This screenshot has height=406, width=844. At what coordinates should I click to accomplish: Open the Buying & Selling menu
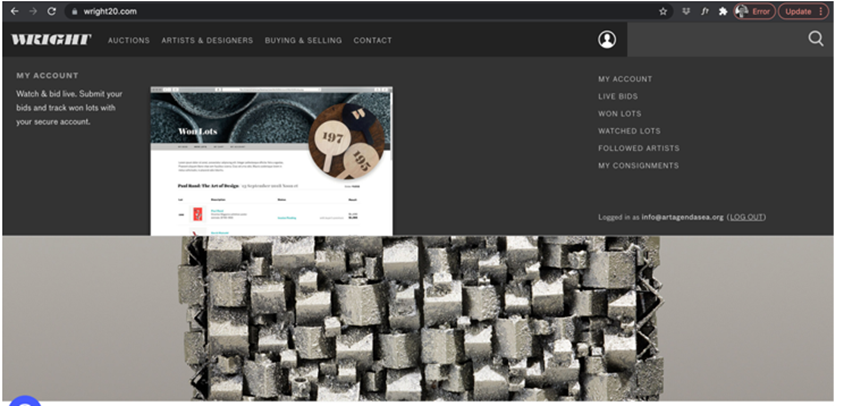point(303,41)
